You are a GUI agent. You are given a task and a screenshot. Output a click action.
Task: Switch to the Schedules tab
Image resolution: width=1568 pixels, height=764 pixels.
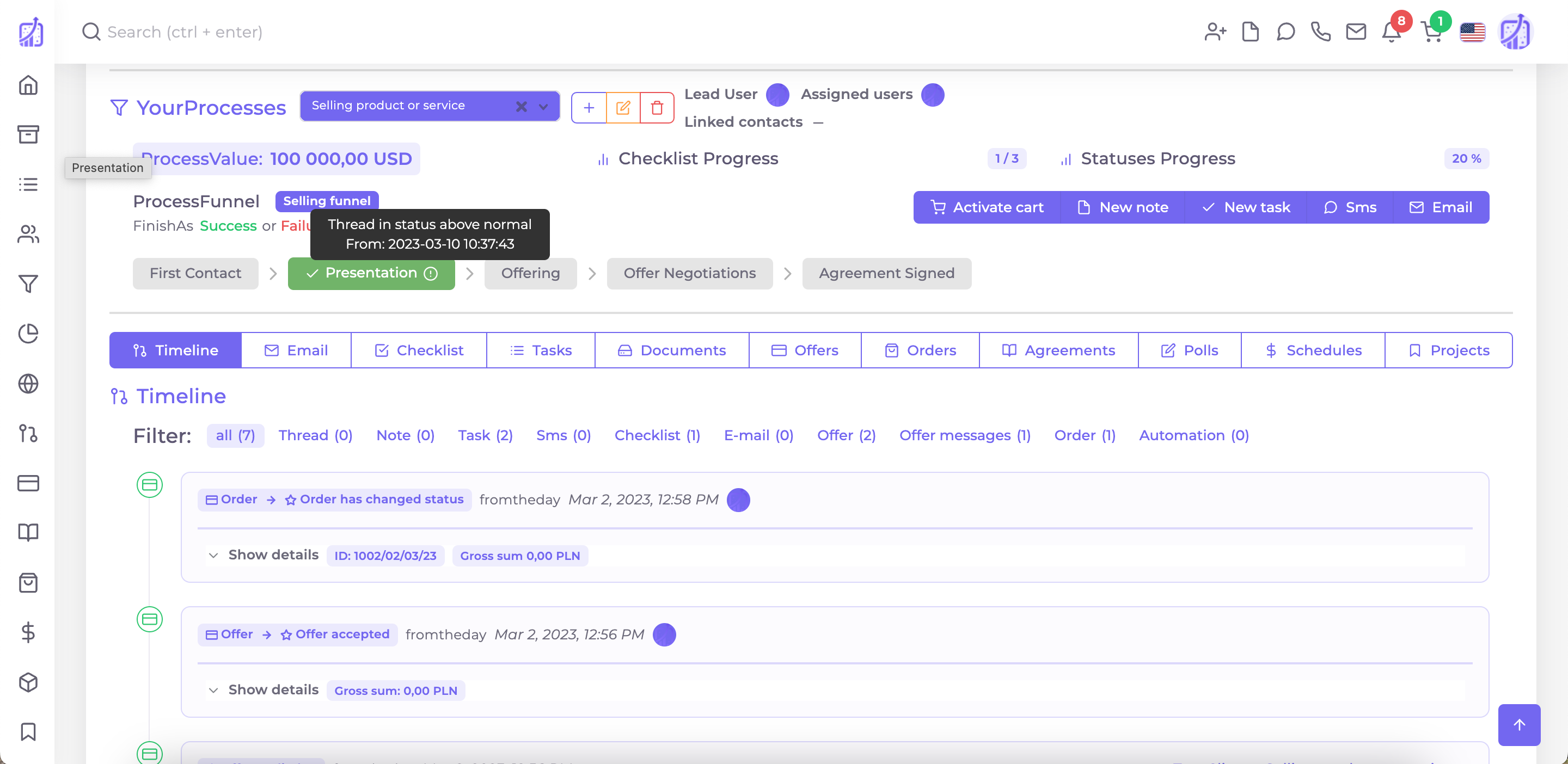(1313, 350)
